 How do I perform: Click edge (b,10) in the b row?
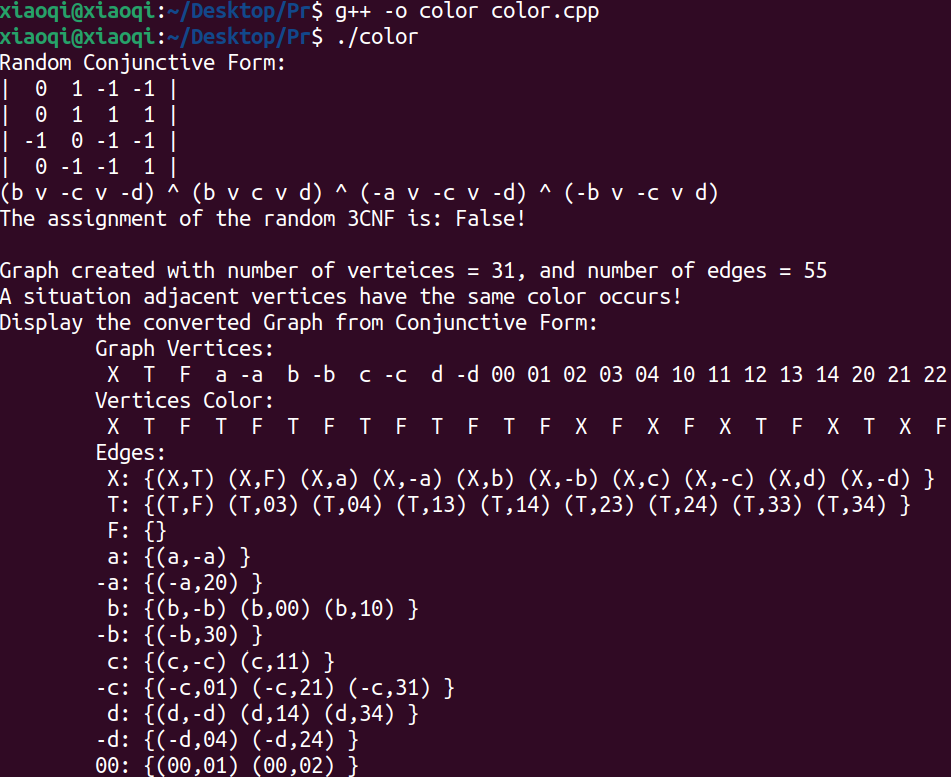[x=359, y=608]
